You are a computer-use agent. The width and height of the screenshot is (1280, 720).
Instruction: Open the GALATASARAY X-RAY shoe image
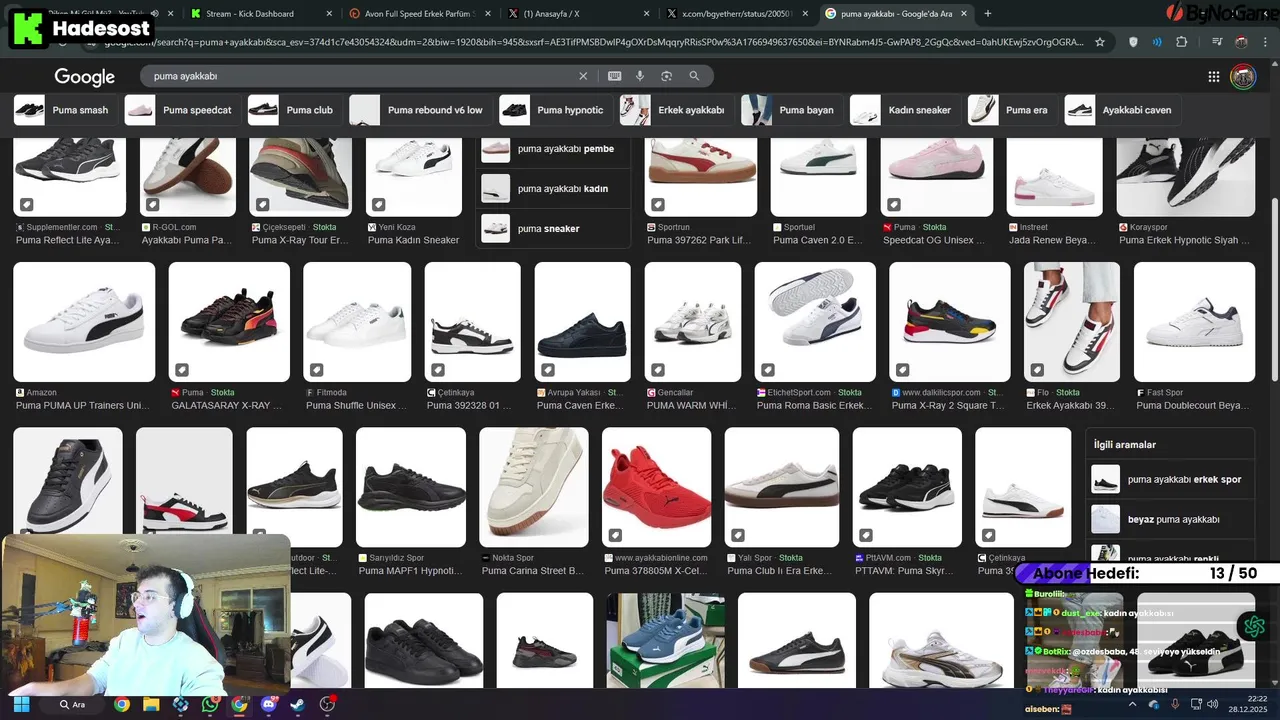(x=229, y=322)
